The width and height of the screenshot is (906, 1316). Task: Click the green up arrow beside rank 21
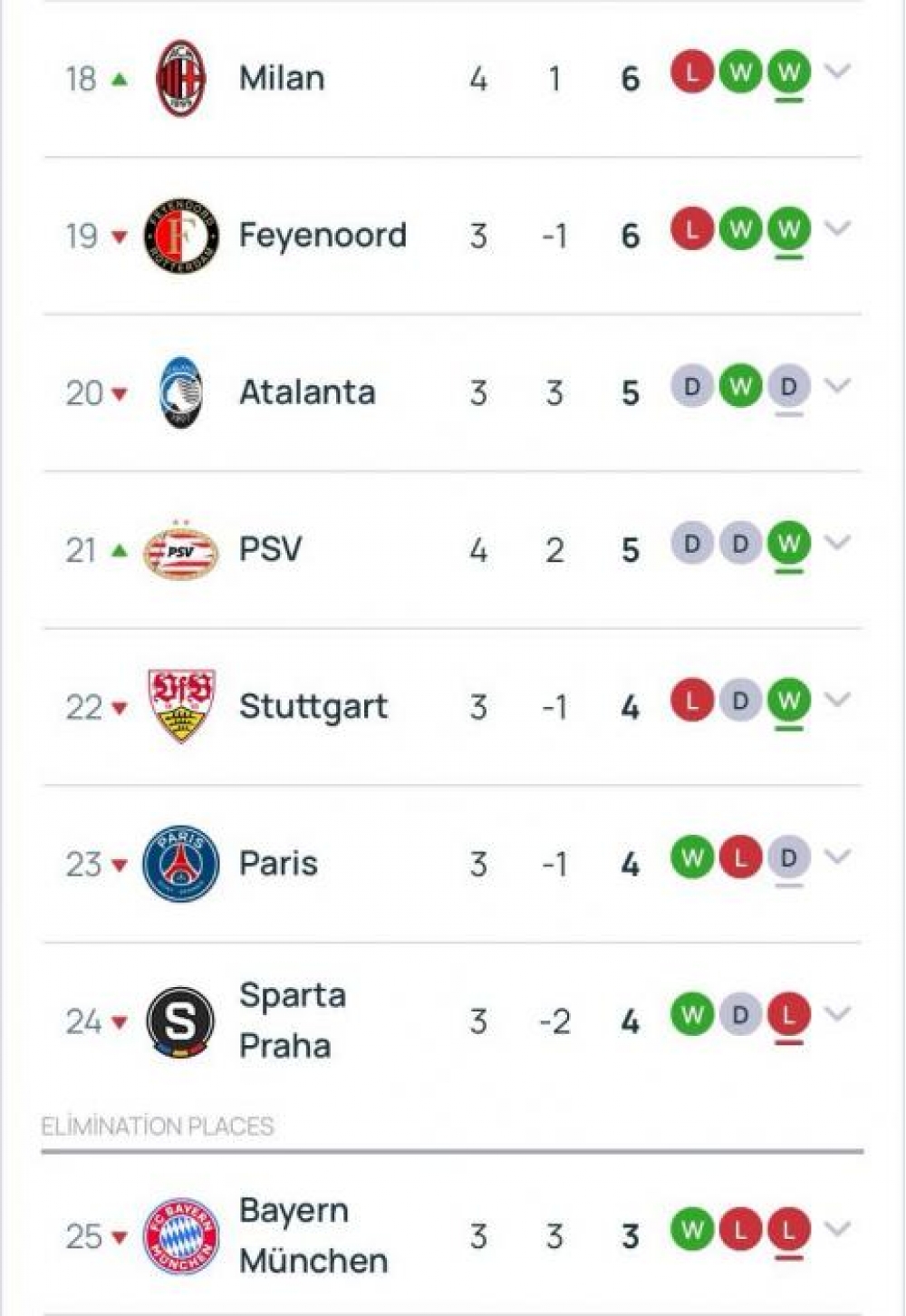(x=120, y=550)
